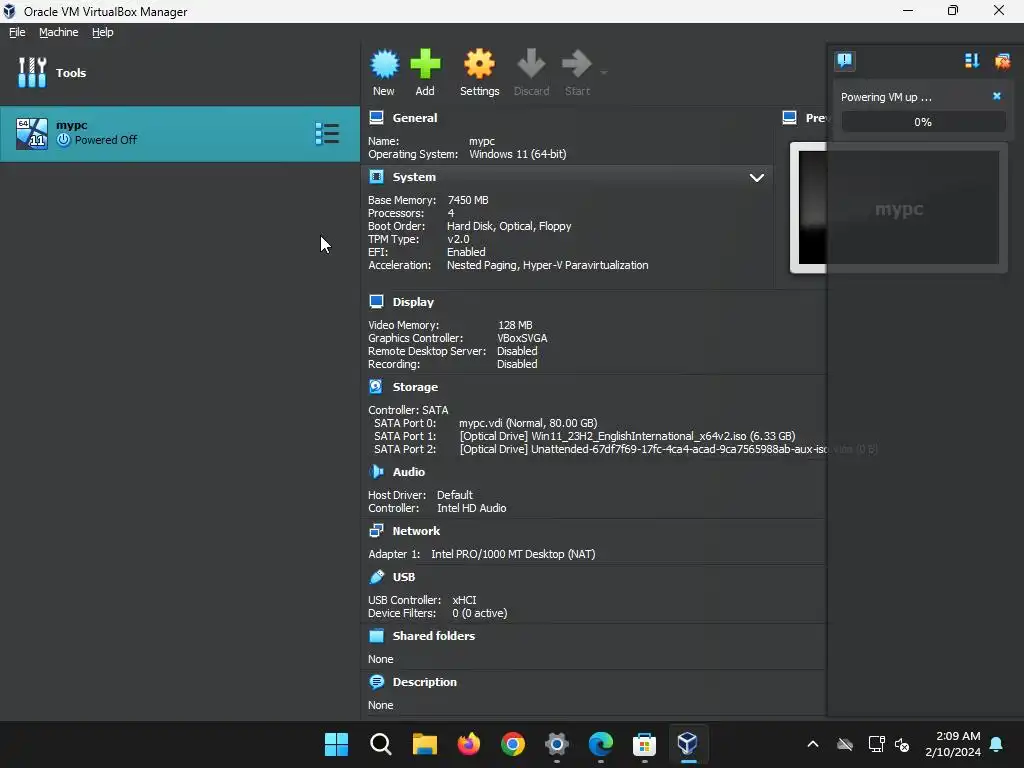Viewport: 1024px width, 768px height.
Task: Click the Boot Order value text
Action: coord(509,226)
